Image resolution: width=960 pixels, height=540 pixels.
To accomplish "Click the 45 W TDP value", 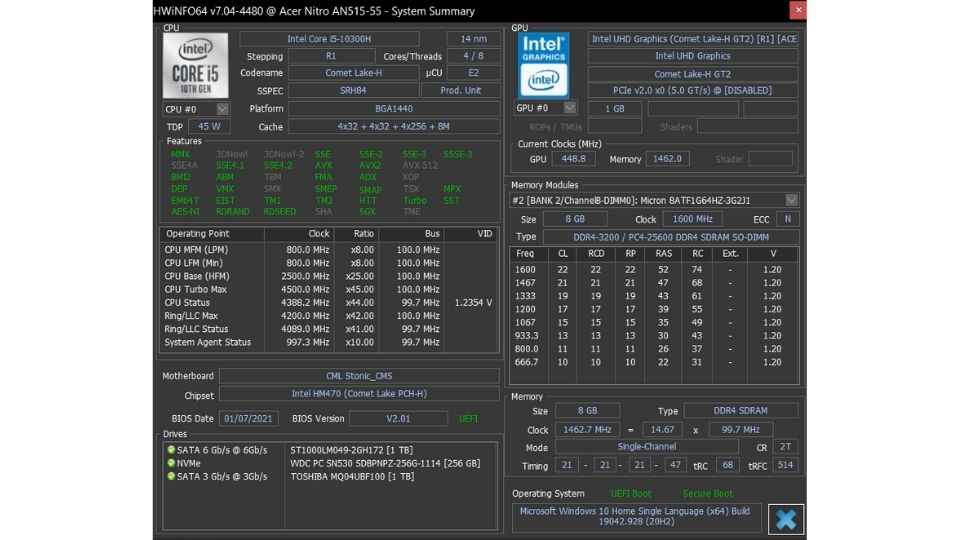I will pos(209,126).
